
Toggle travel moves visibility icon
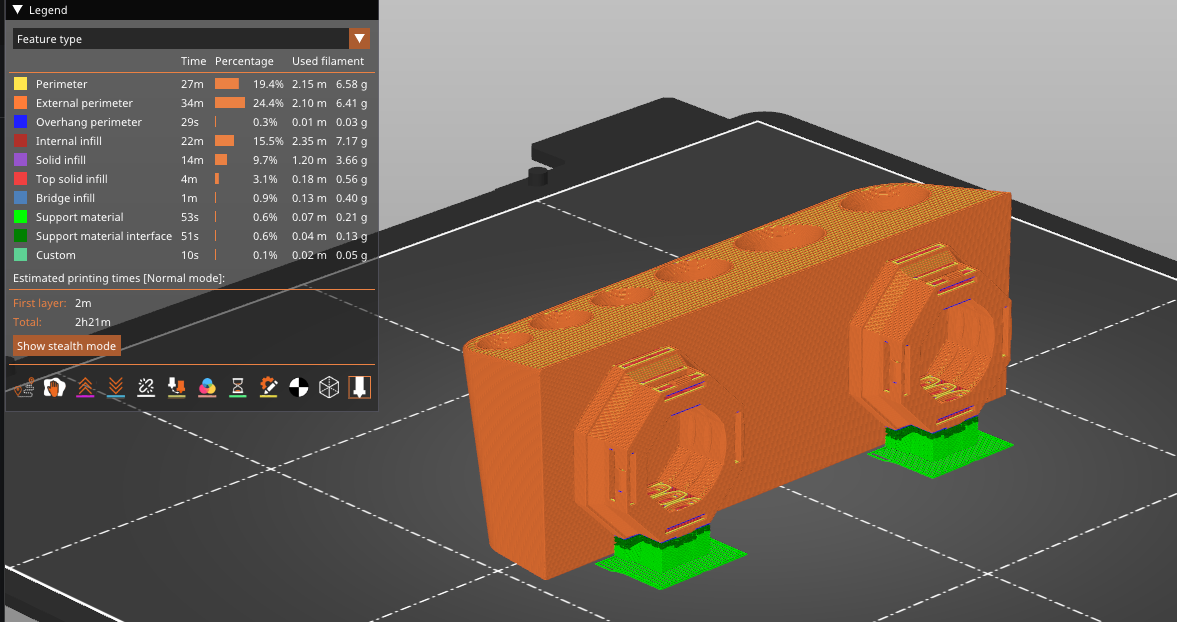[24, 387]
